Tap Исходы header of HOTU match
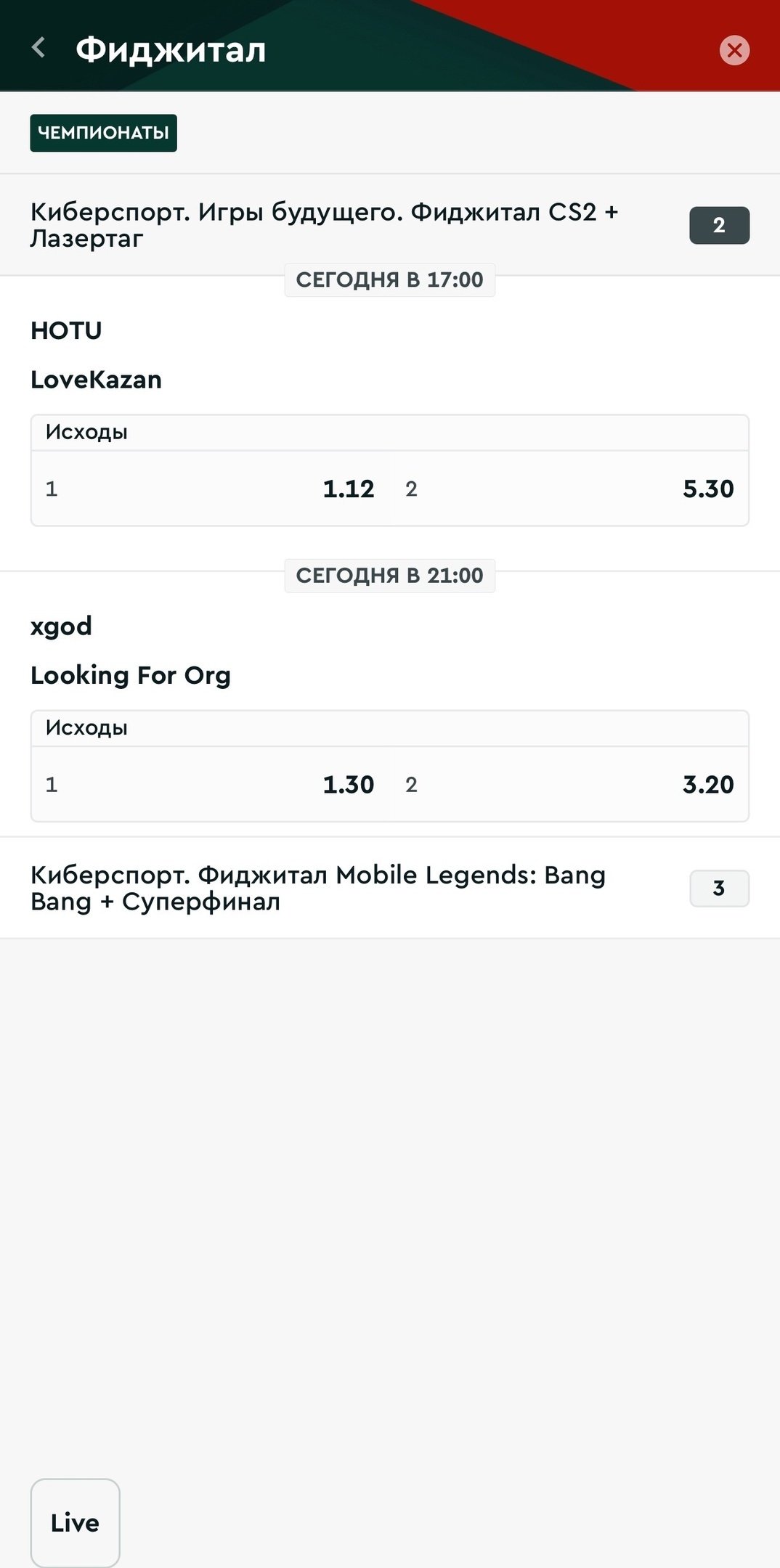Viewport: 780px width, 1568px height. pyautogui.click(x=86, y=433)
